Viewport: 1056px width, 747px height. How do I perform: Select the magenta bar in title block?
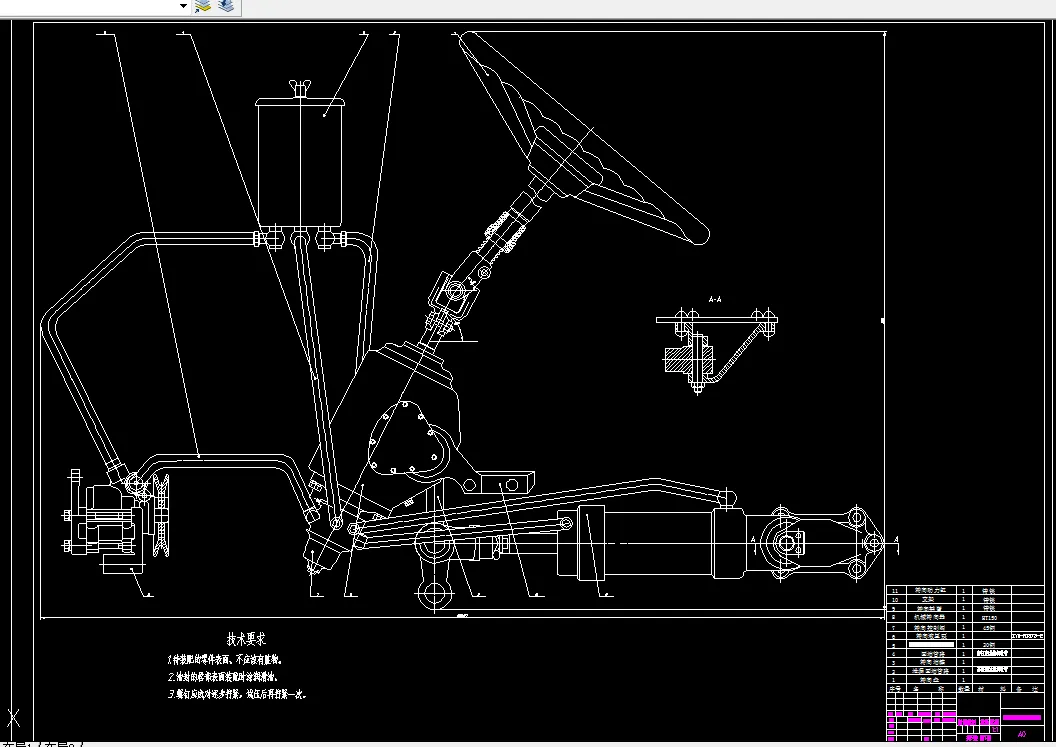pyautogui.click(x=1022, y=718)
